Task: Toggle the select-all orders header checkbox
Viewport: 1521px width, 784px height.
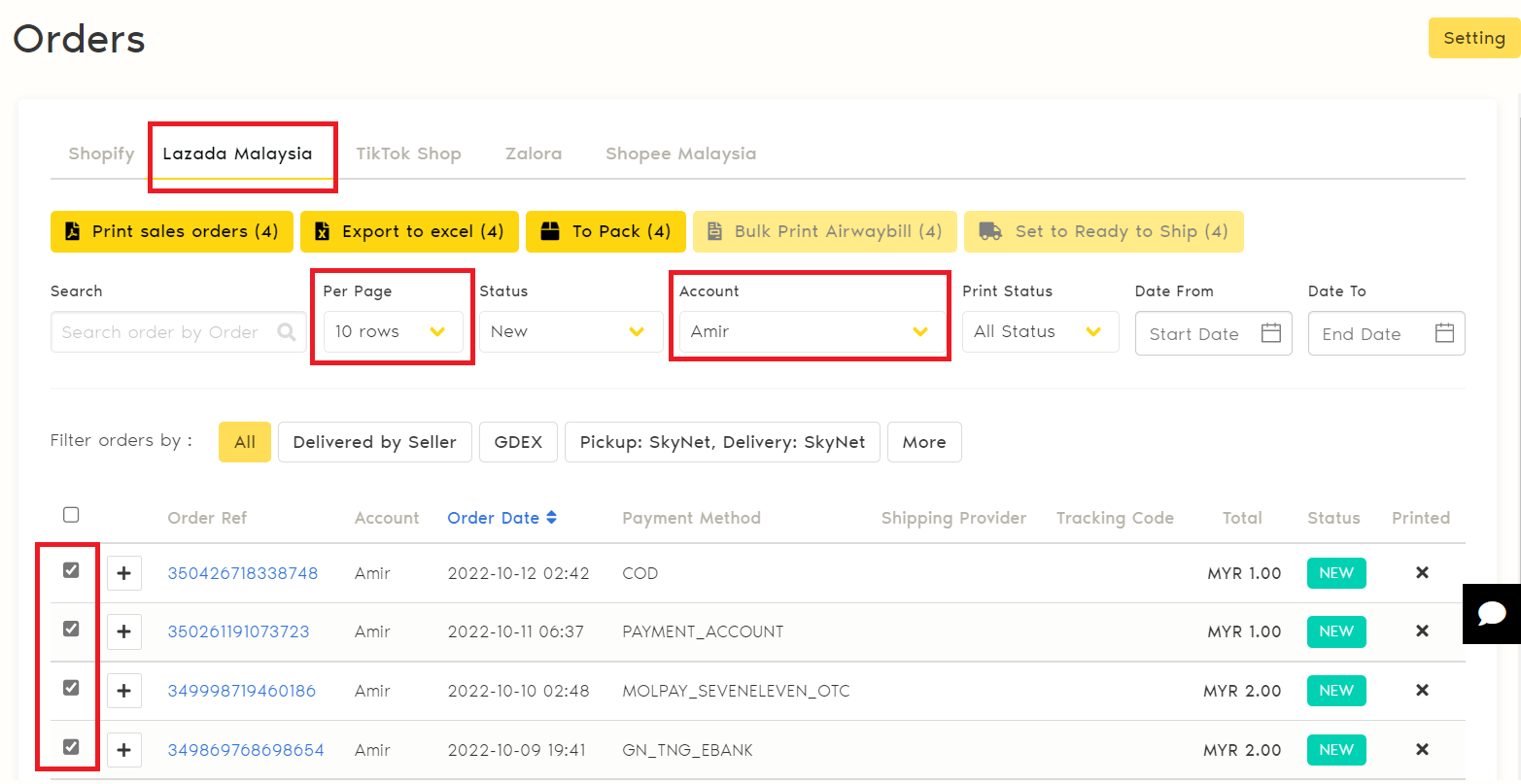Action: (x=71, y=515)
